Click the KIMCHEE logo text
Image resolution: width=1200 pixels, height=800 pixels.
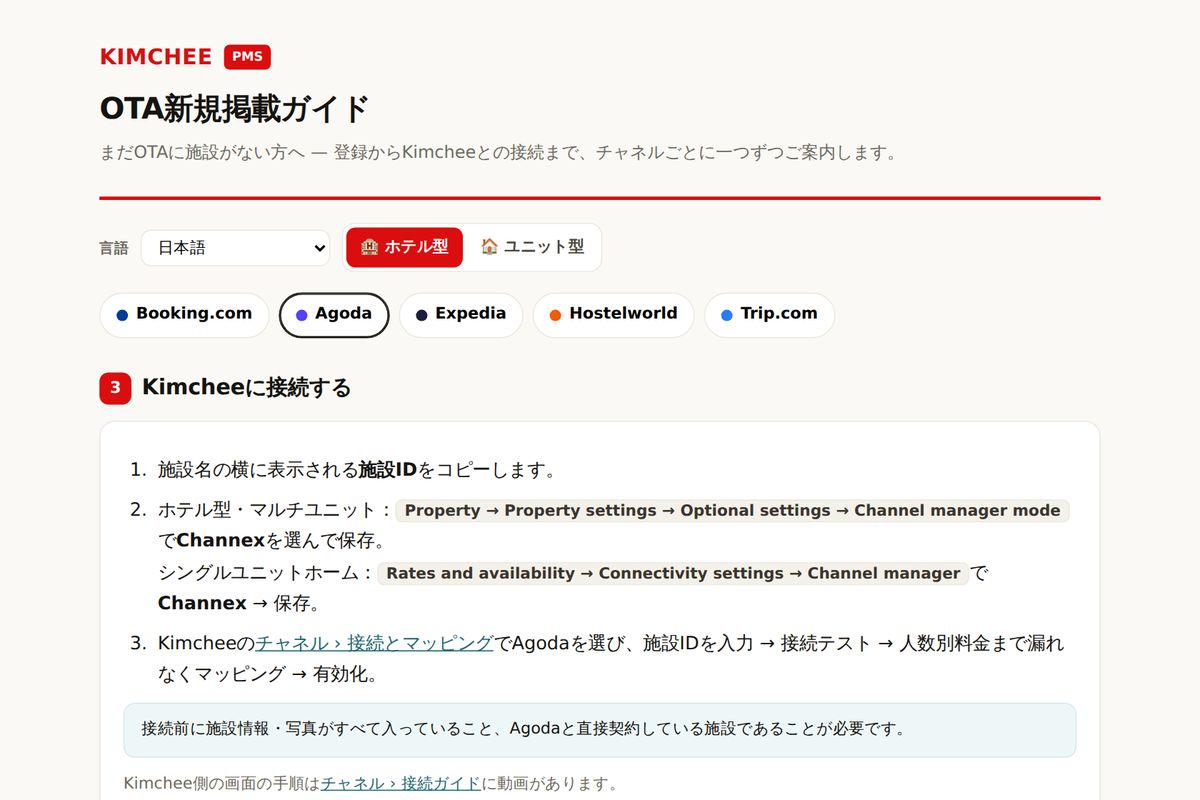tap(156, 57)
